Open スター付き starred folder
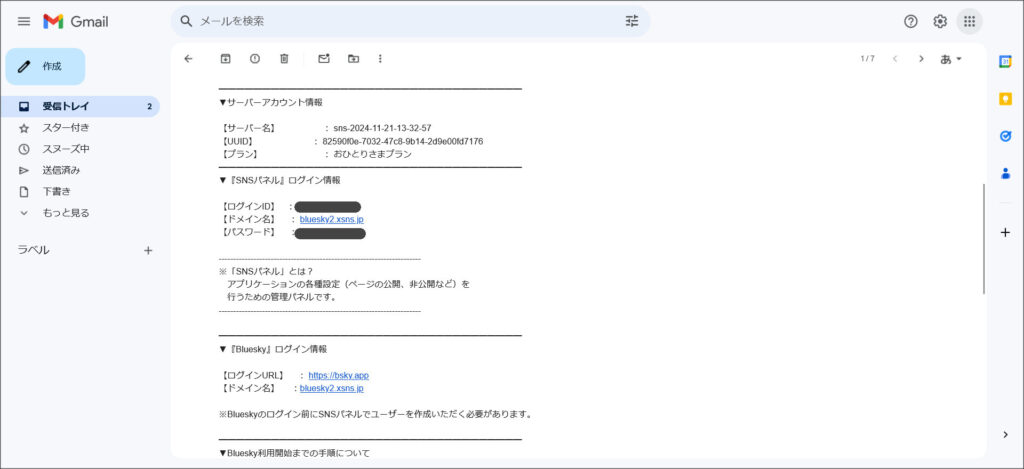This screenshot has width=1024, height=469. pyautogui.click(x=66, y=127)
